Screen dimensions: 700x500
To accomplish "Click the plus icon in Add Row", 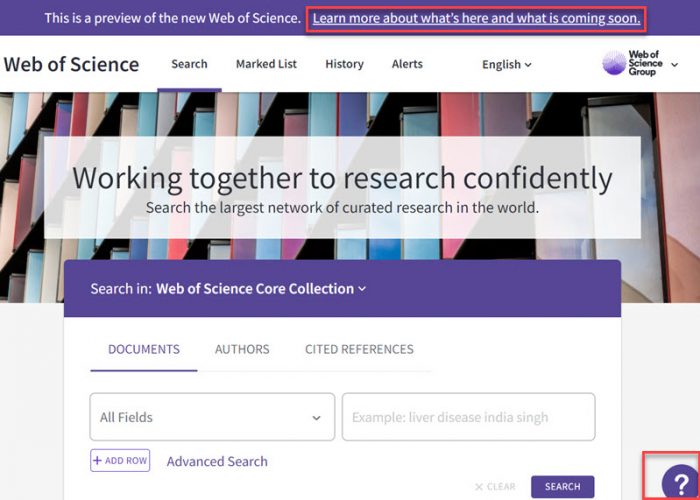I will pyautogui.click(x=97, y=461).
